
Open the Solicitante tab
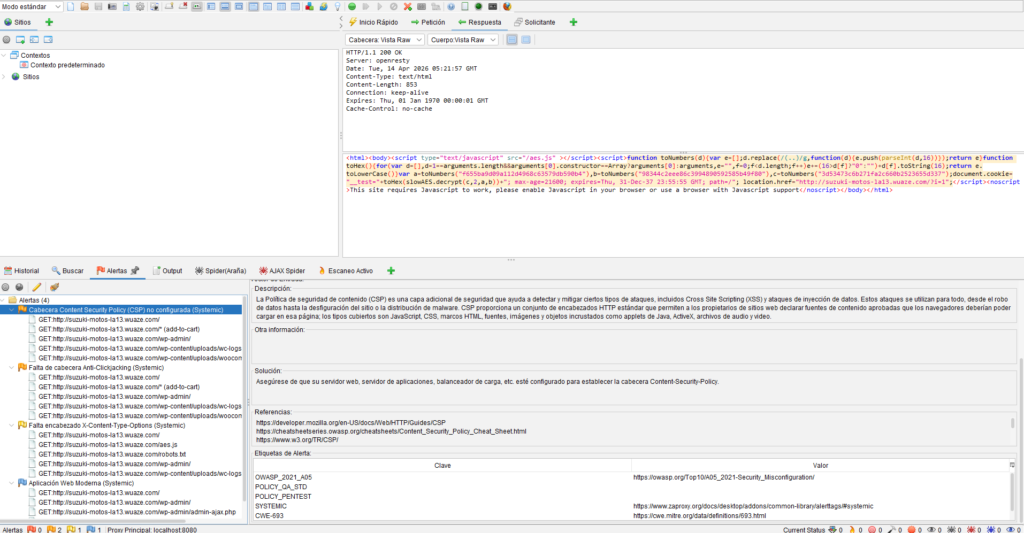[534, 22]
